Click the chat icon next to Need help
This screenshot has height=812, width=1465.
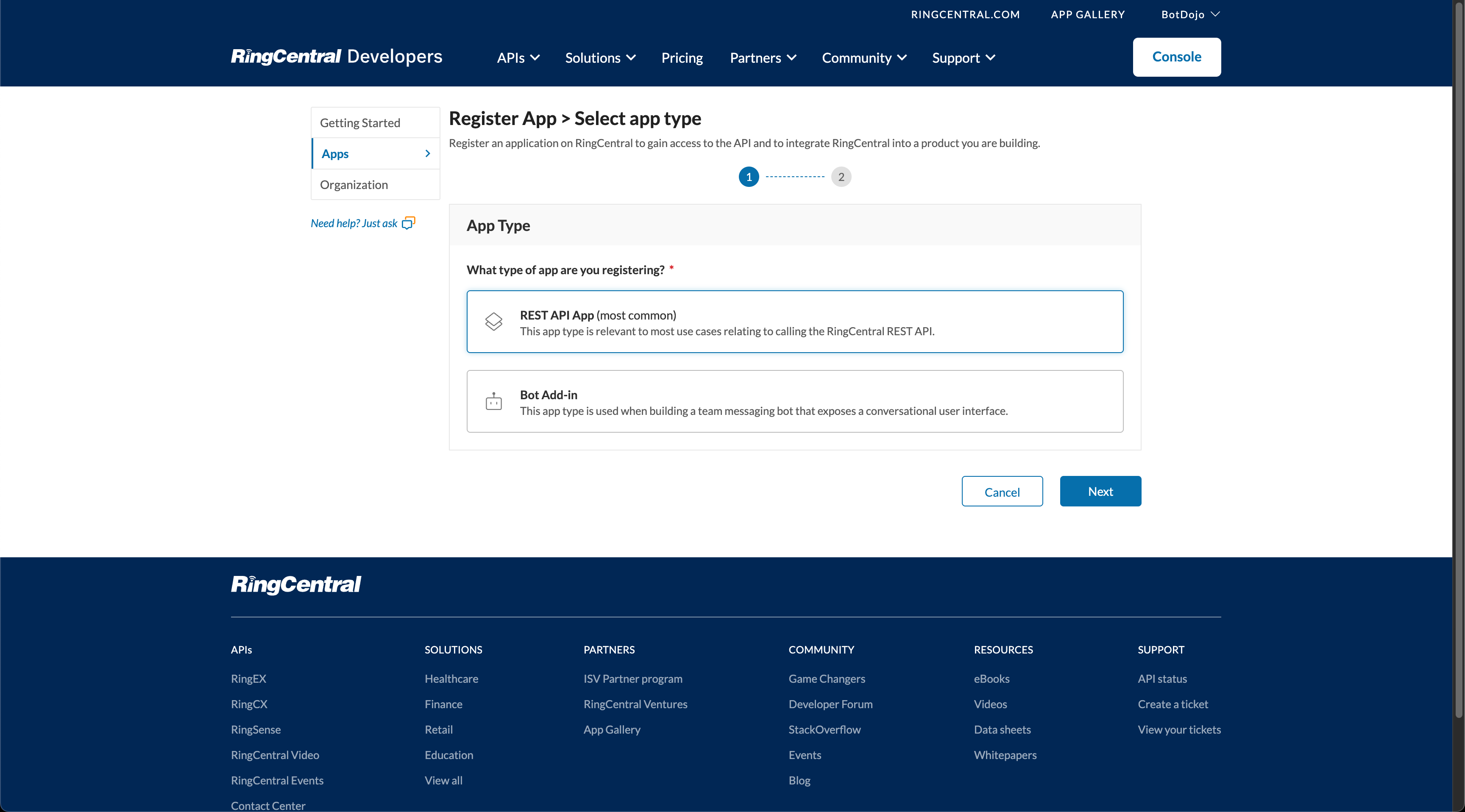coord(408,222)
